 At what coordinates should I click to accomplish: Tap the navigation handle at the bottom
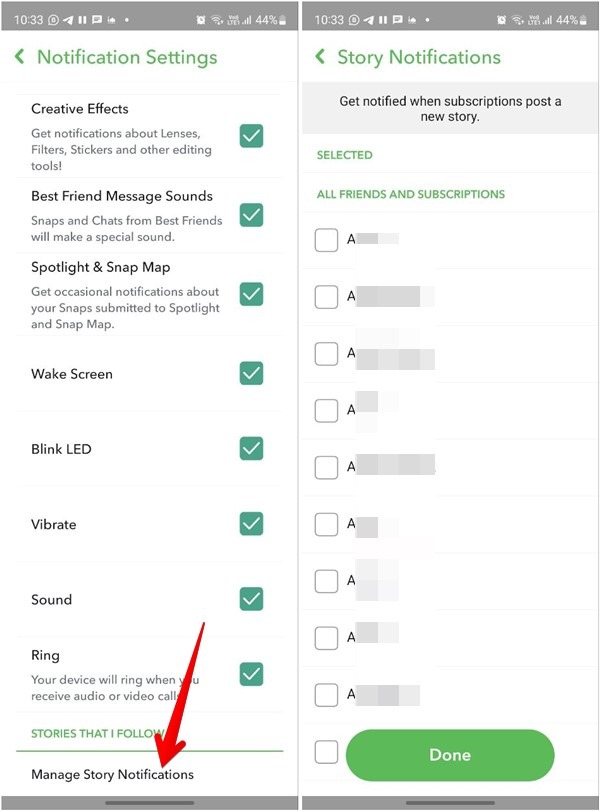click(150, 800)
